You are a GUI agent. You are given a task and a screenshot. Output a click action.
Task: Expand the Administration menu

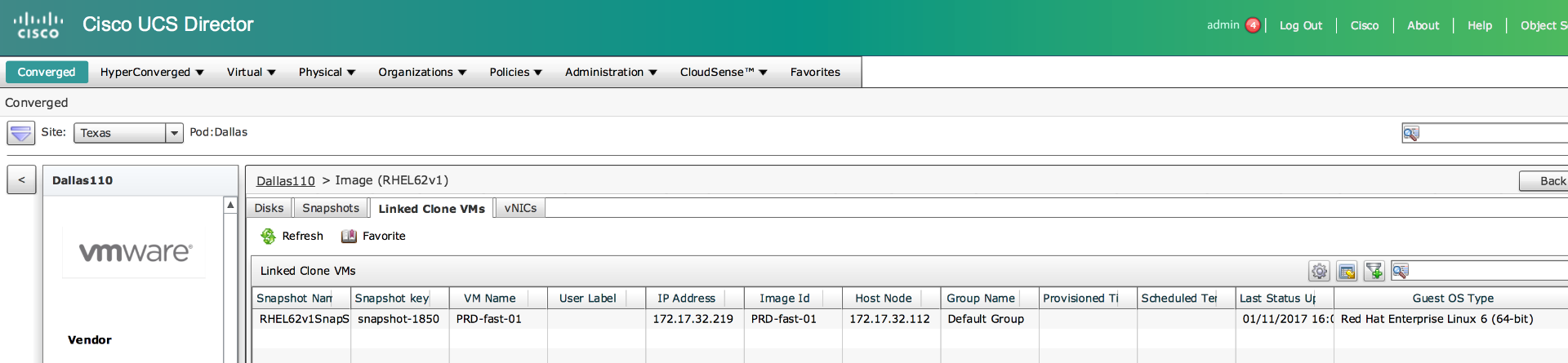click(611, 72)
